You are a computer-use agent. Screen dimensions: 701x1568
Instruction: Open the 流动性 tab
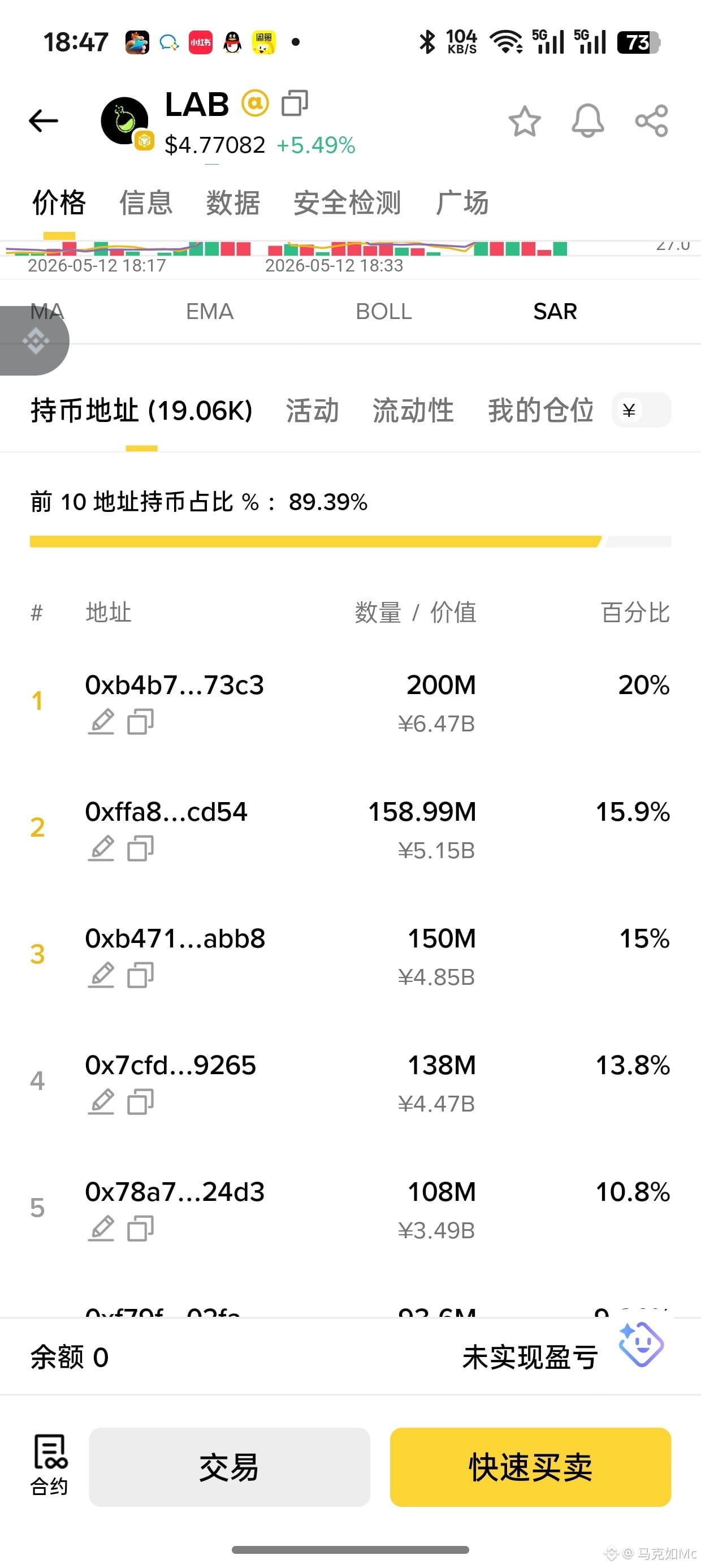coord(413,410)
